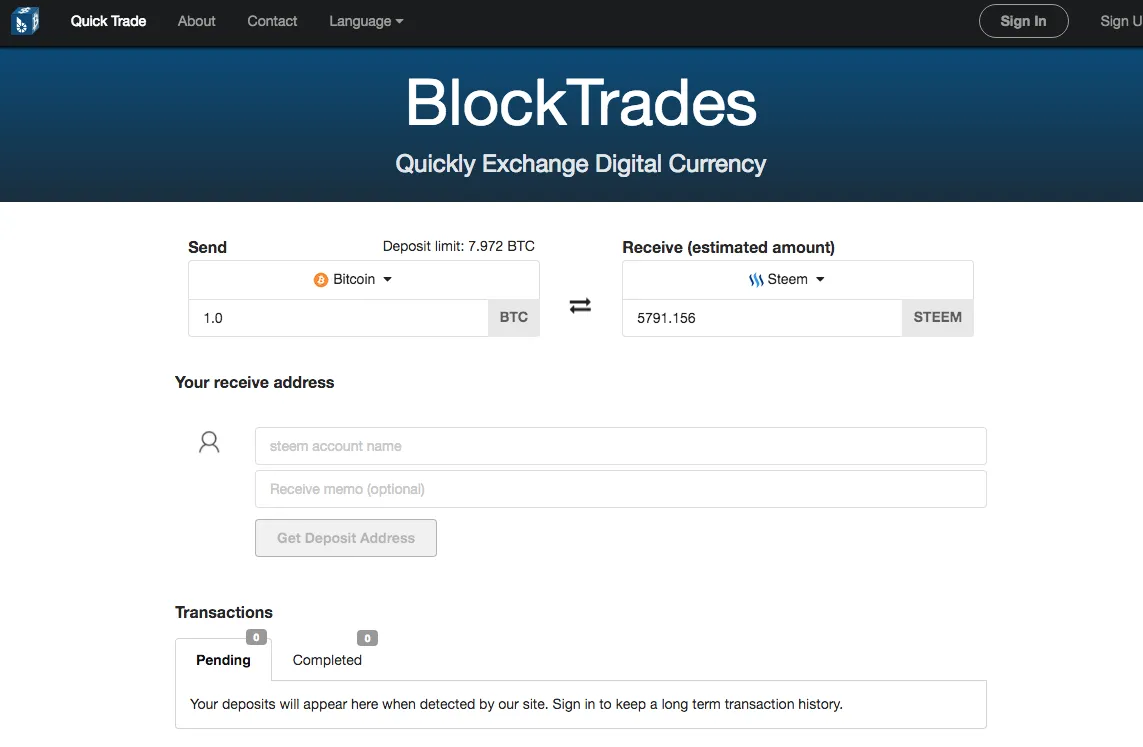This screenshot has height=747, width=1143.
Task: Go to the About page
Action: pos(197,21)
